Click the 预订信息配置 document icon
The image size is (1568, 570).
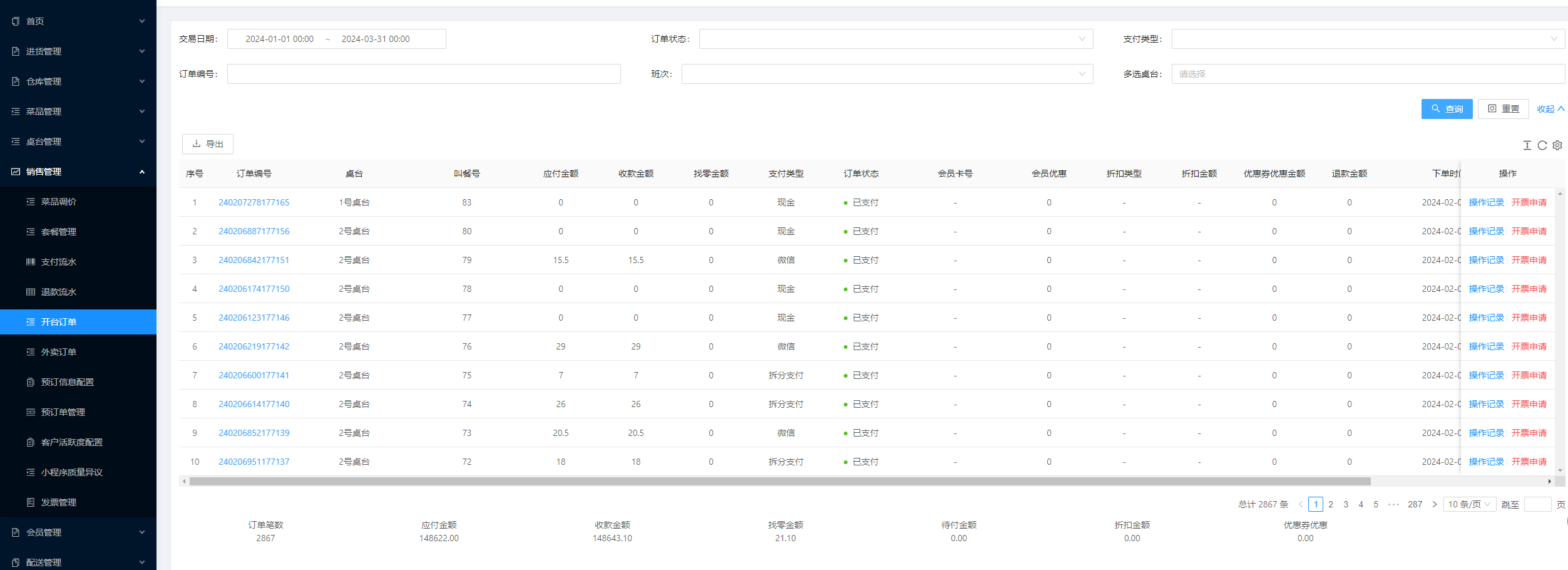click(31, 382)
